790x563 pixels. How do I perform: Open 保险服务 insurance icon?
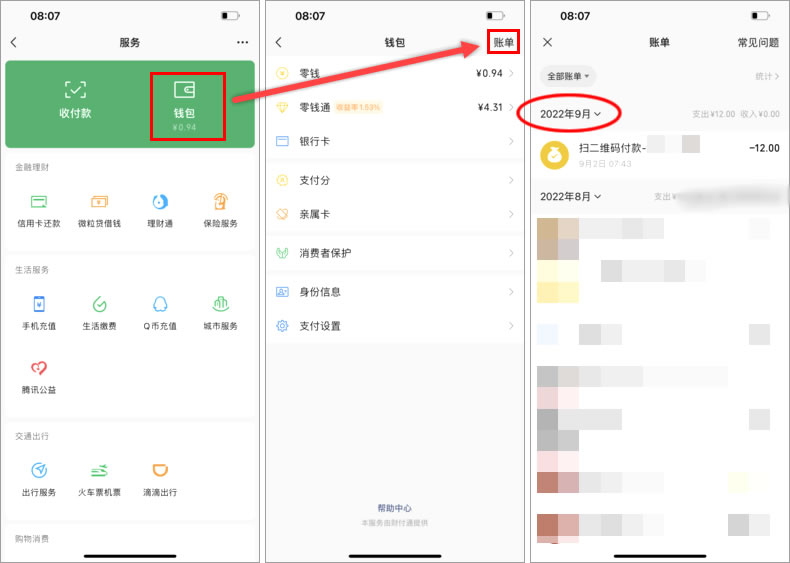(x=220, y=202)
